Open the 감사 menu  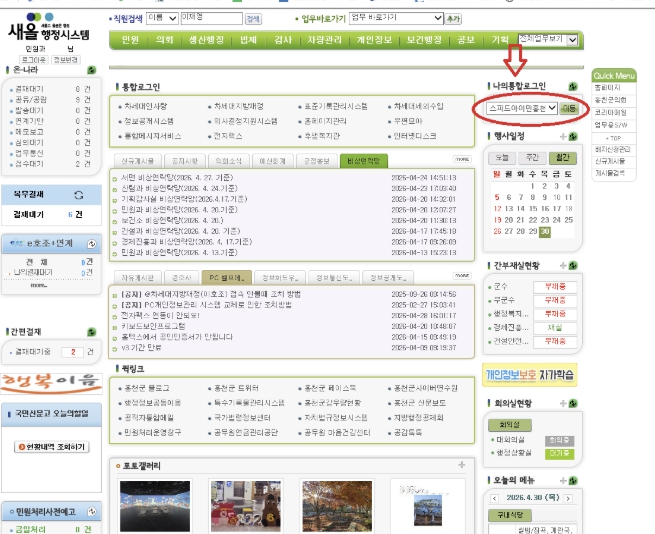[283, 40]
